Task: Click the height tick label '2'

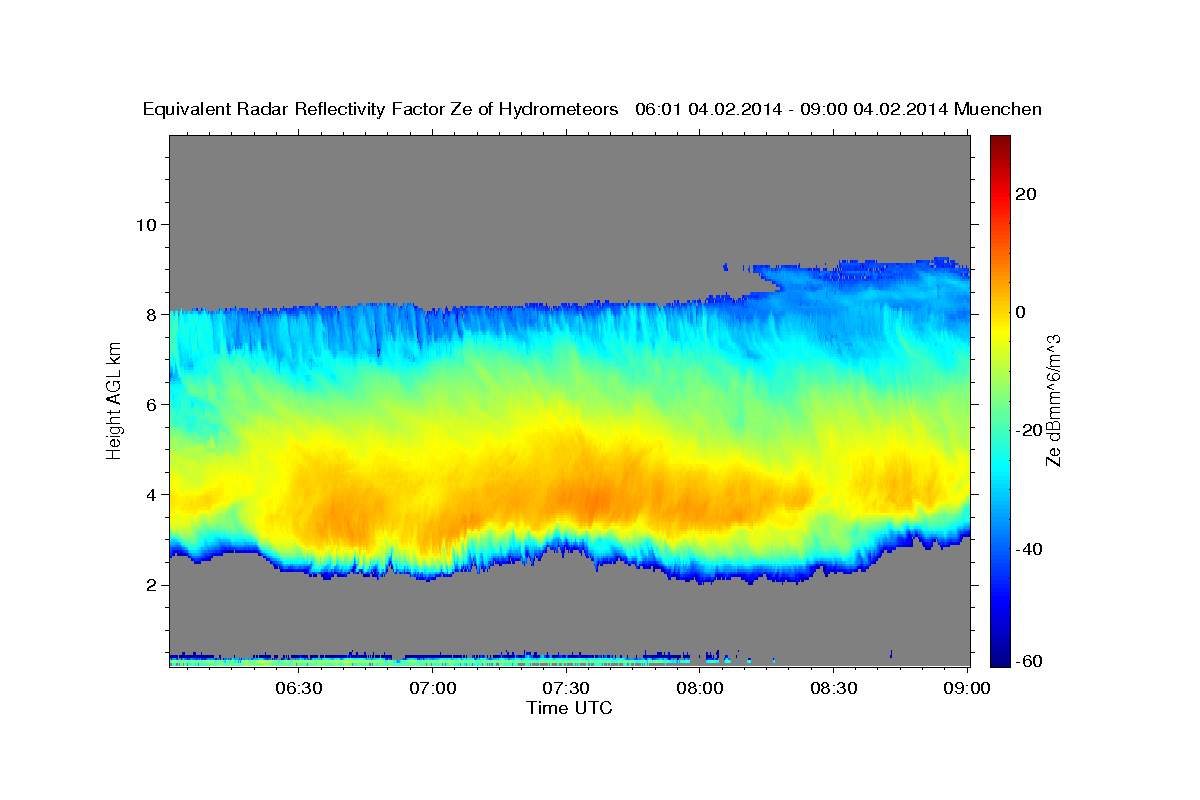Action: click(152, 585)
